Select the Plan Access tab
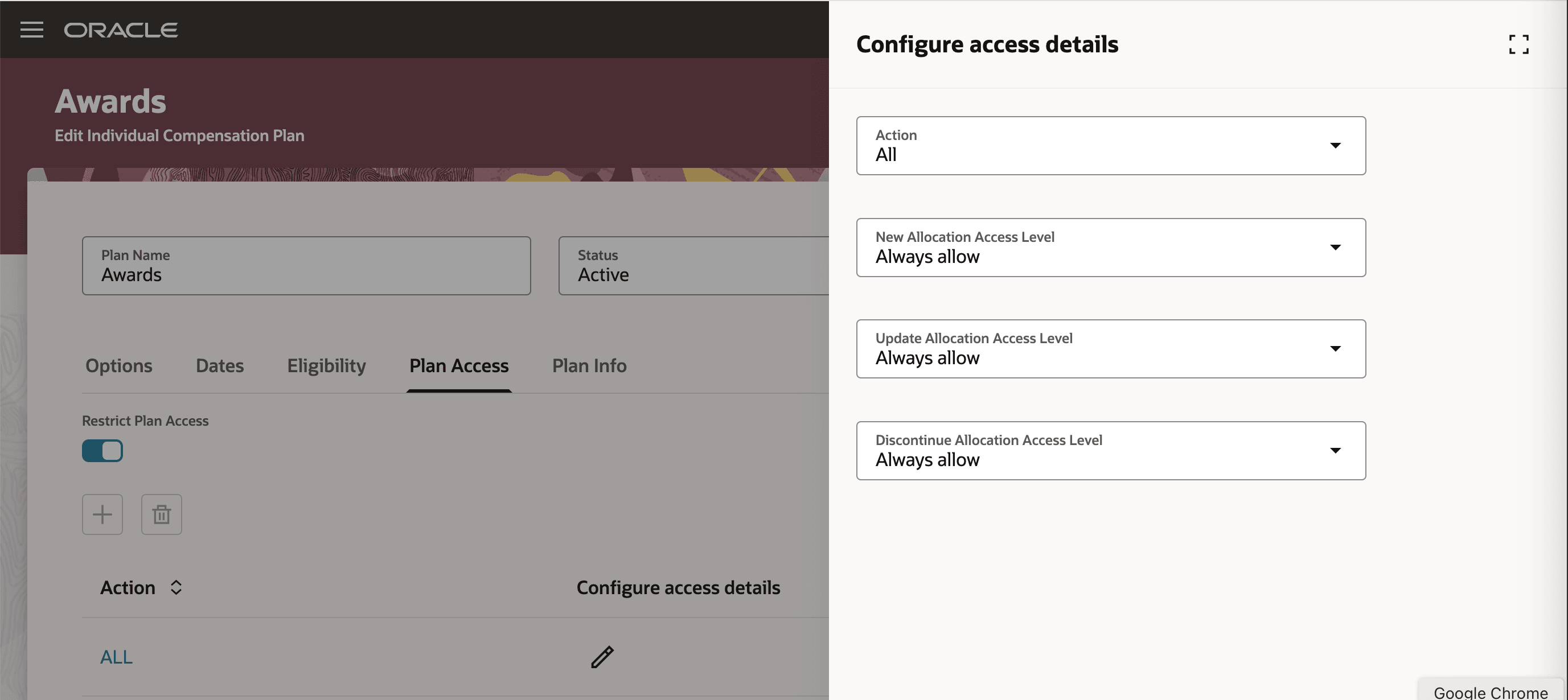 click(x=459, y=365)
